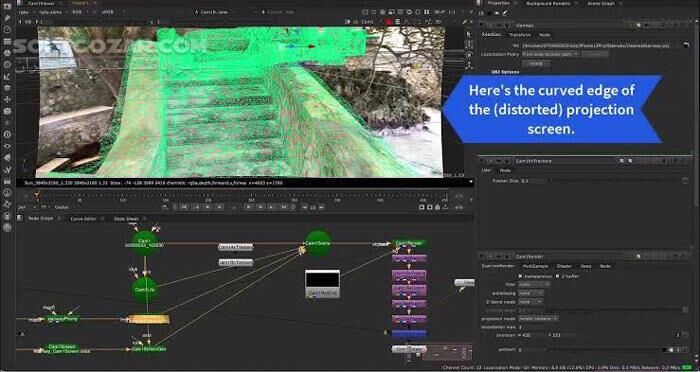700x372 pixels.
Task: Collapse the Cam1Render properties panel arrow
Action: click(x=482, y=256)
